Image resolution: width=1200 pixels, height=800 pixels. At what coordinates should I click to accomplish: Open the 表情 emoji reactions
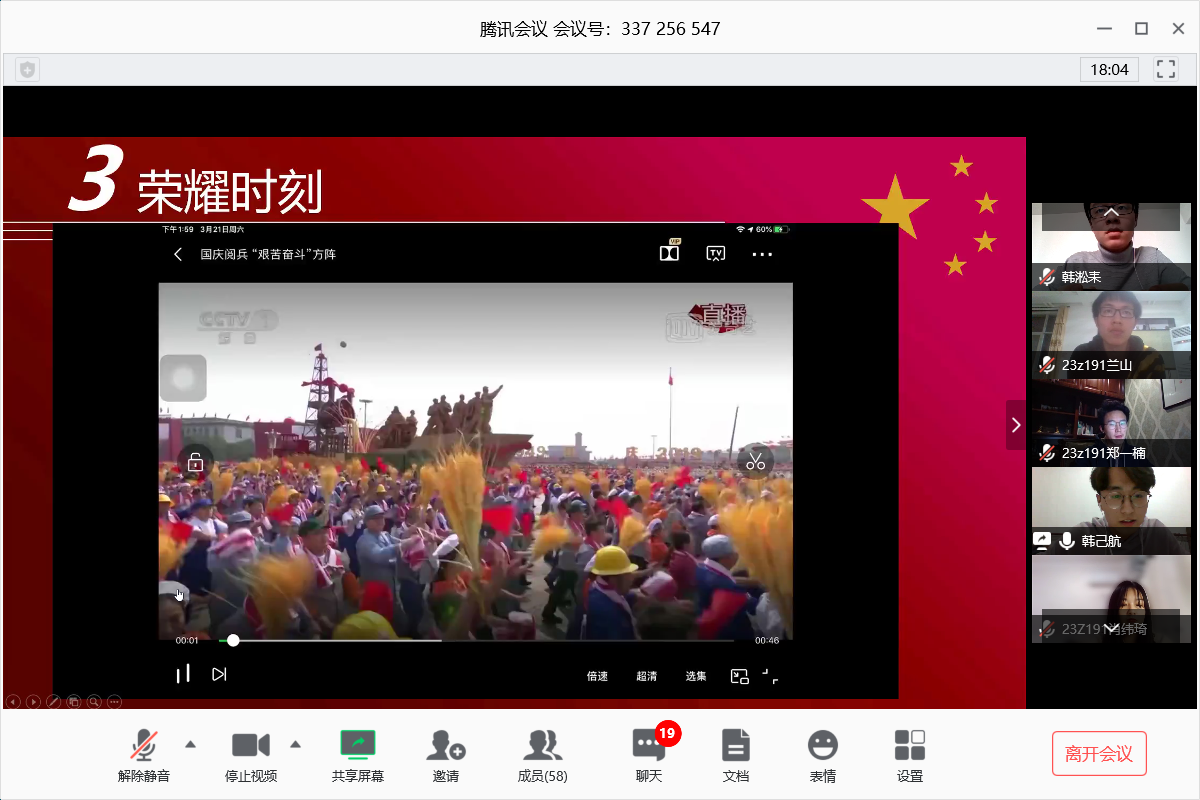pos(823,746)
